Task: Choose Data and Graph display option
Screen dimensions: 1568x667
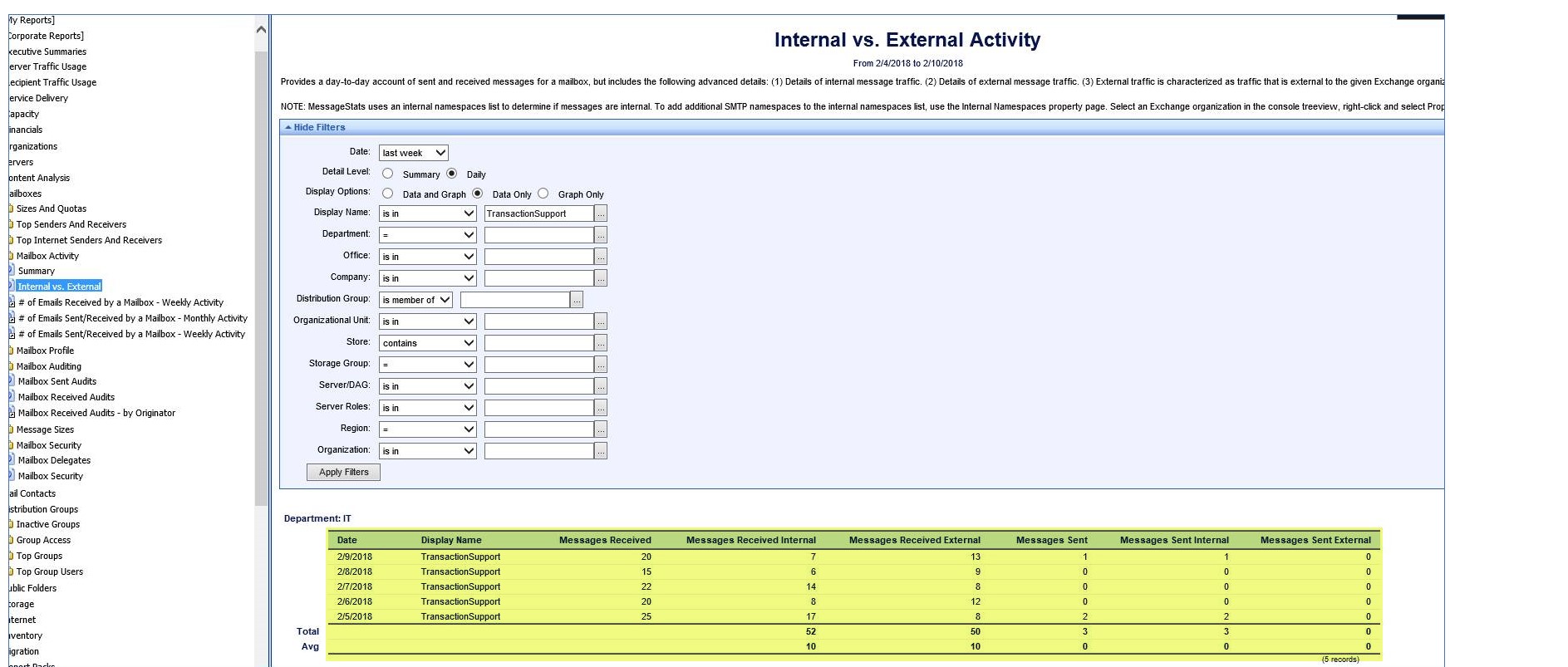Action: 388,194
